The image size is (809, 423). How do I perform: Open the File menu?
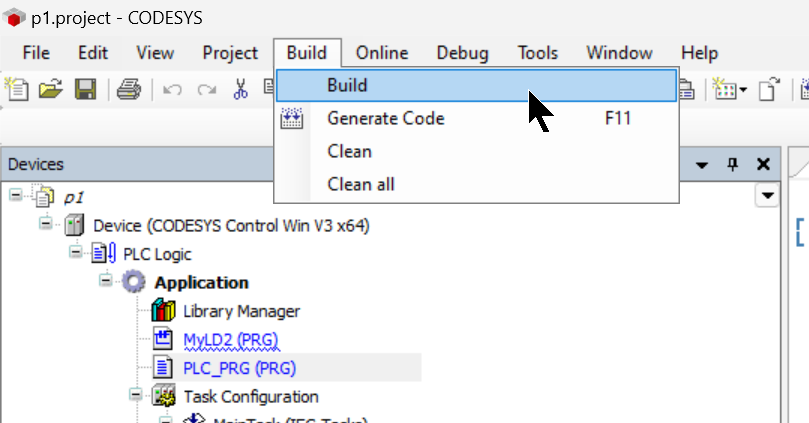tap(36, 53)
